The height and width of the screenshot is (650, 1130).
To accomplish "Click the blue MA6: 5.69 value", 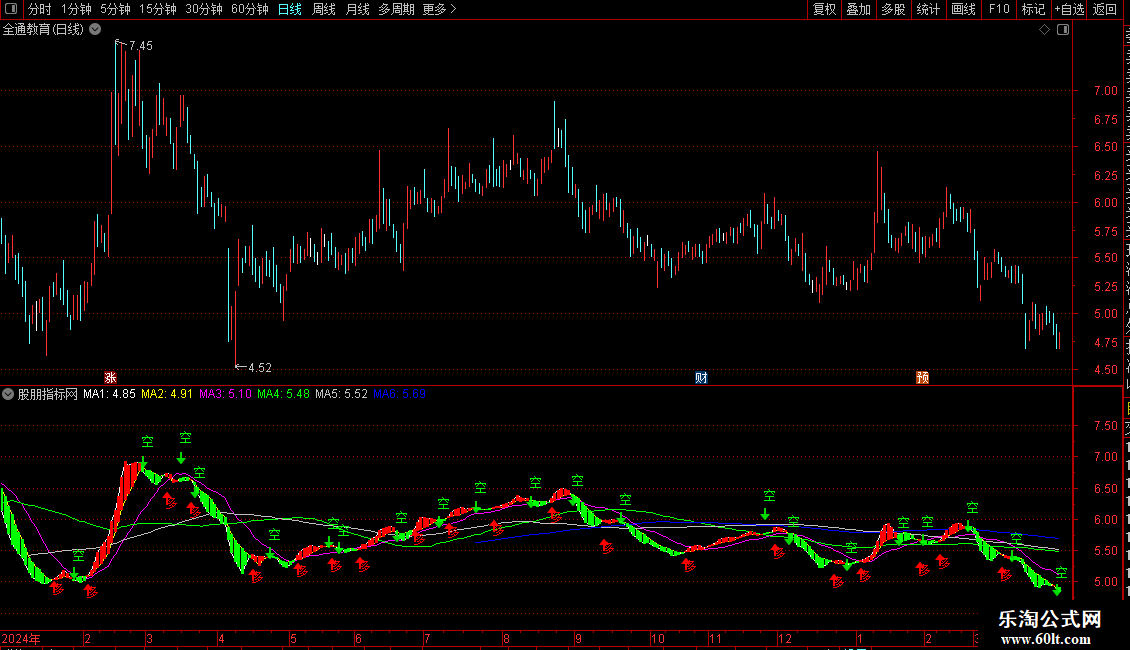I will [x=400, y=394].
